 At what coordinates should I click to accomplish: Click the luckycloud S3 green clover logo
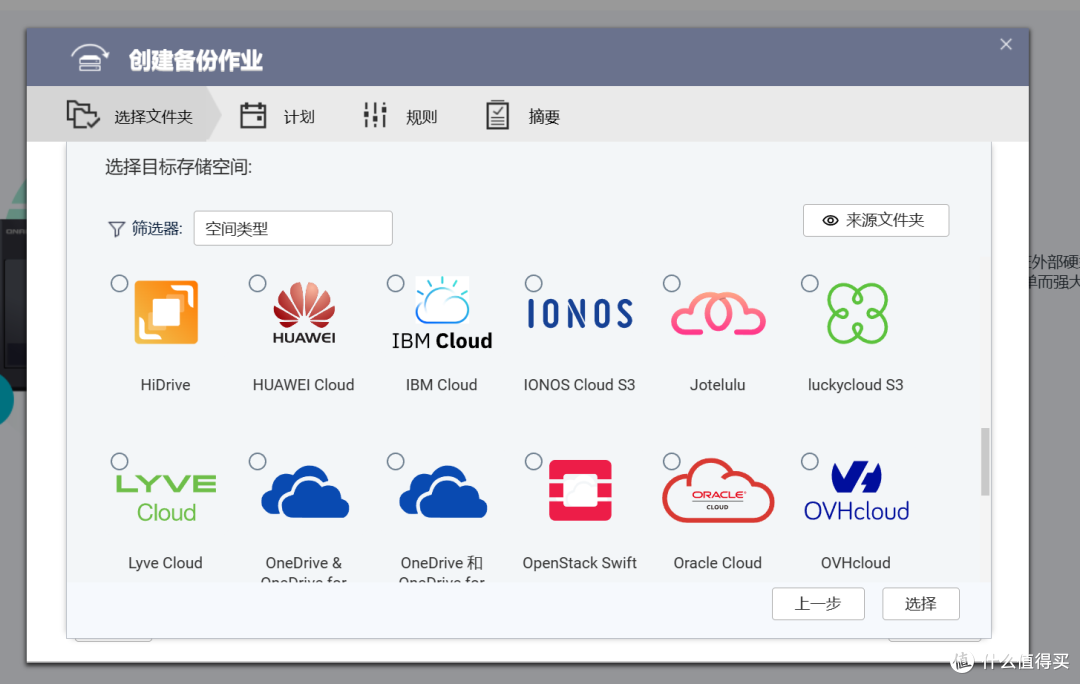tap(858, 313)
